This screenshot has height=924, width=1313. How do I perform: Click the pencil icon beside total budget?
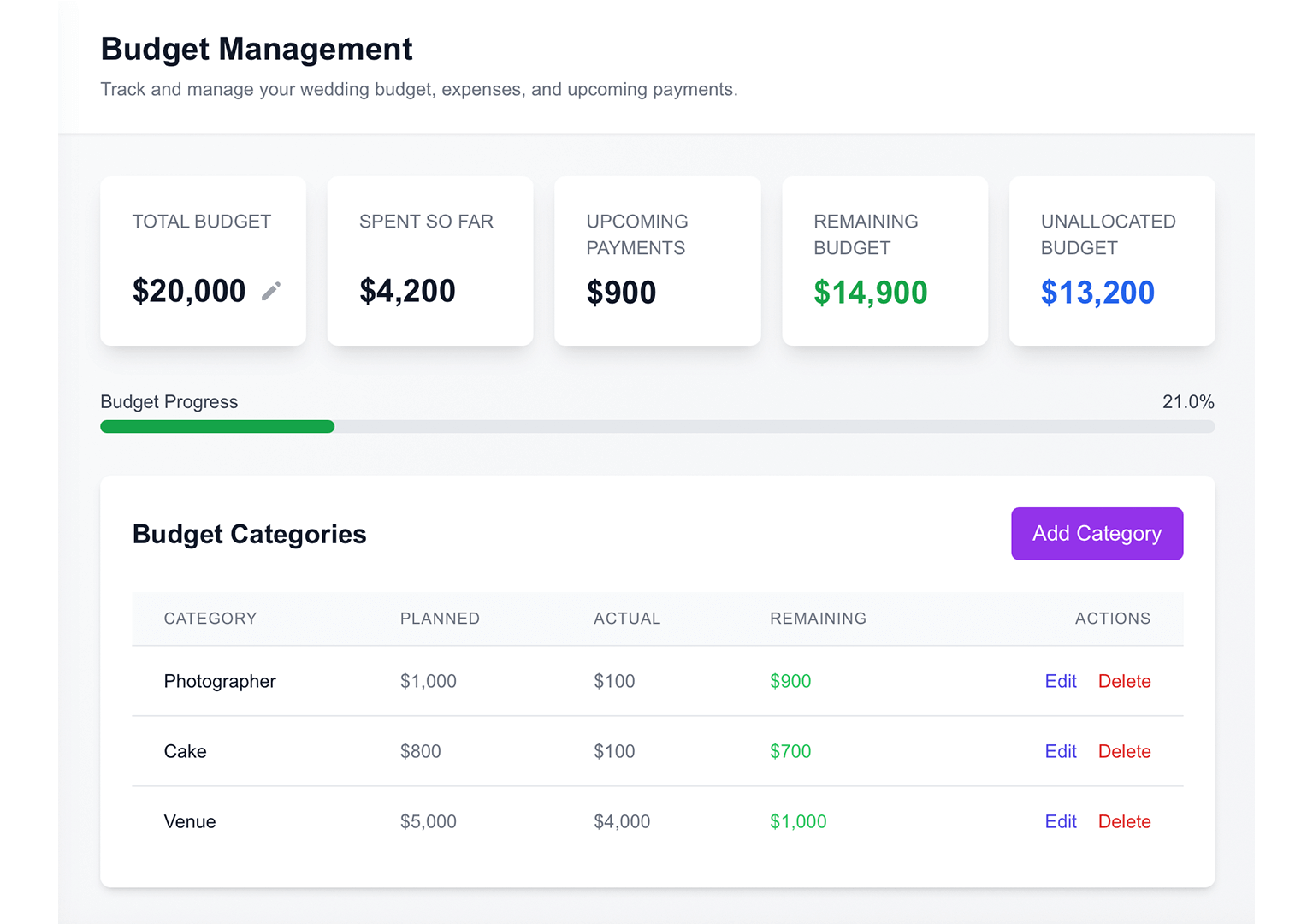[271, 292]
